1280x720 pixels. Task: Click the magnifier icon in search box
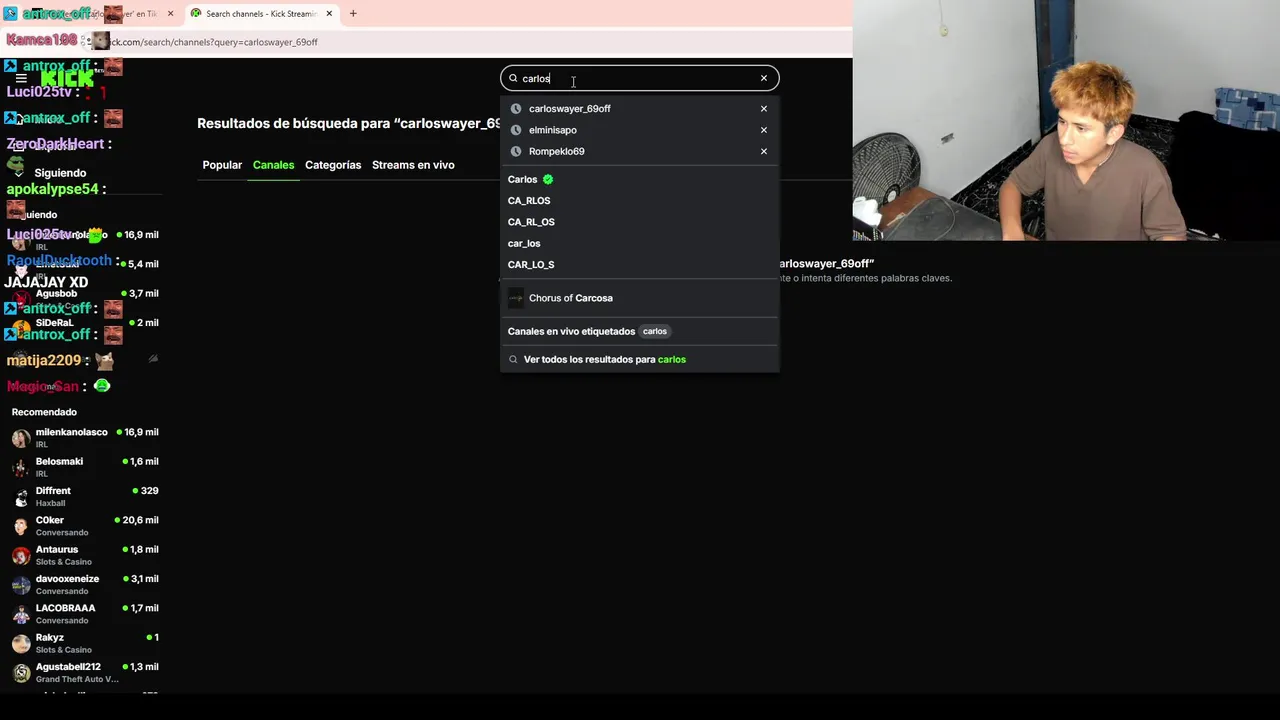[513, 78]
